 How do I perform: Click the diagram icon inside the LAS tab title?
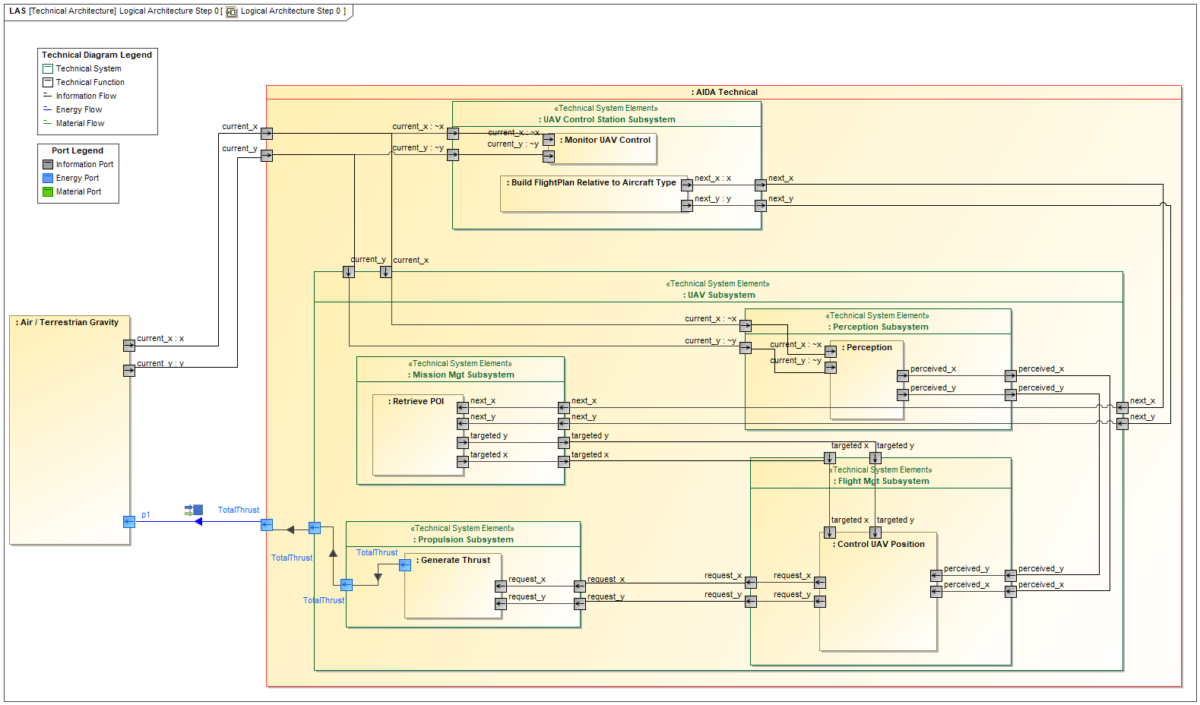(x=231, y=11)
